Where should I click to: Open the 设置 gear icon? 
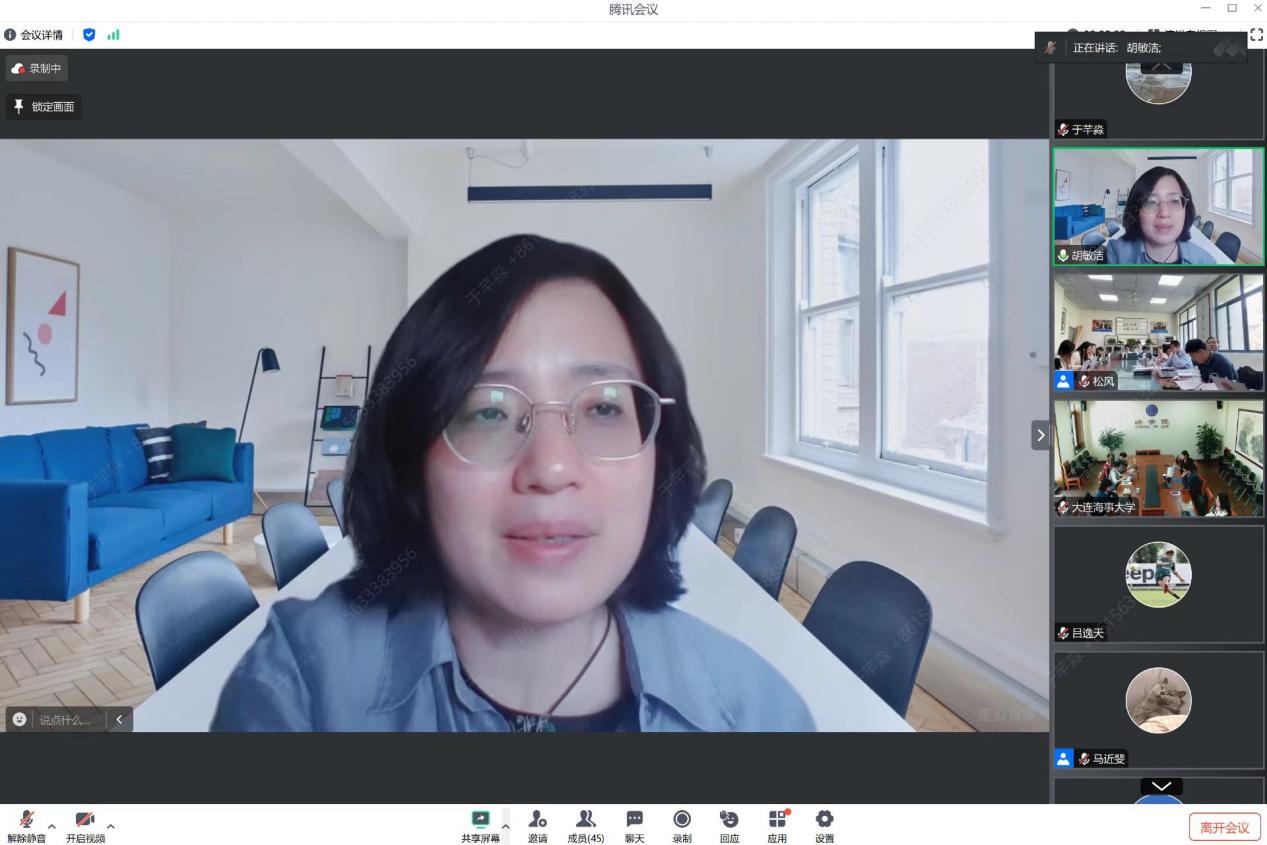coord(824,826)
